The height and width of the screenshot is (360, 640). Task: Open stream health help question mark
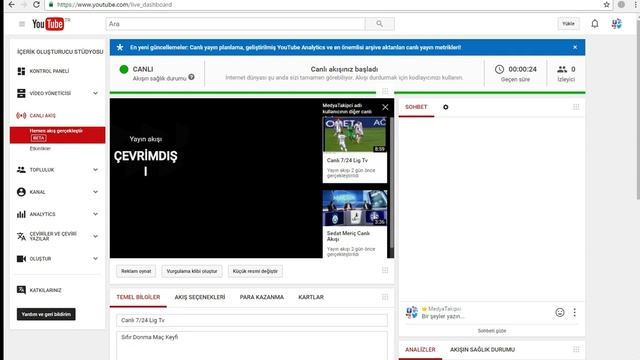pos(191,77)
